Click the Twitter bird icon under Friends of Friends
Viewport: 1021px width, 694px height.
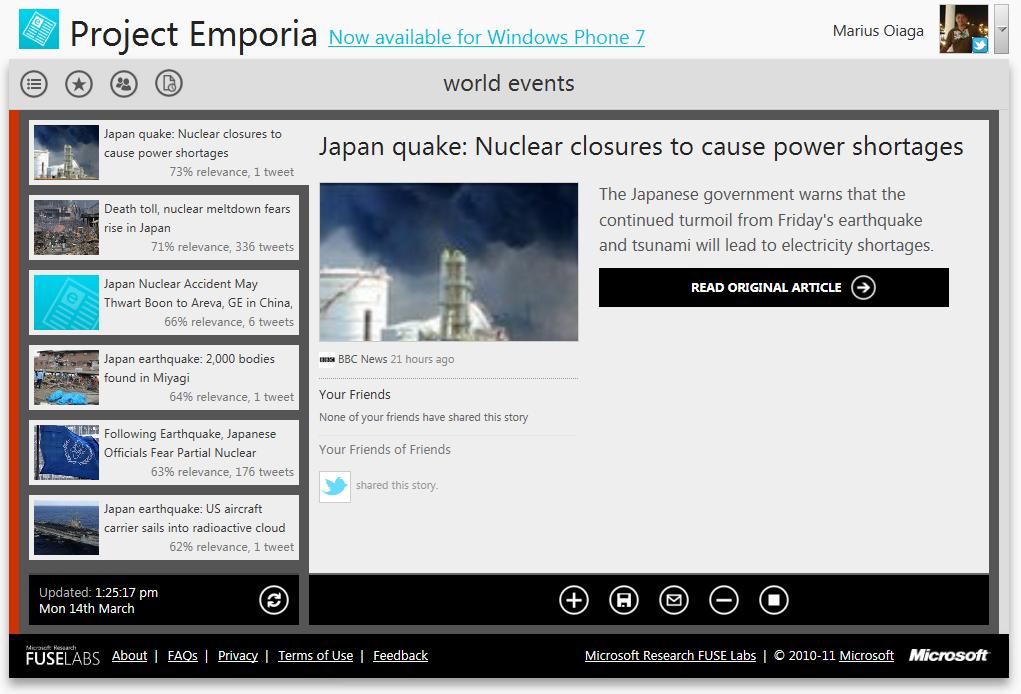coord(335,486)
